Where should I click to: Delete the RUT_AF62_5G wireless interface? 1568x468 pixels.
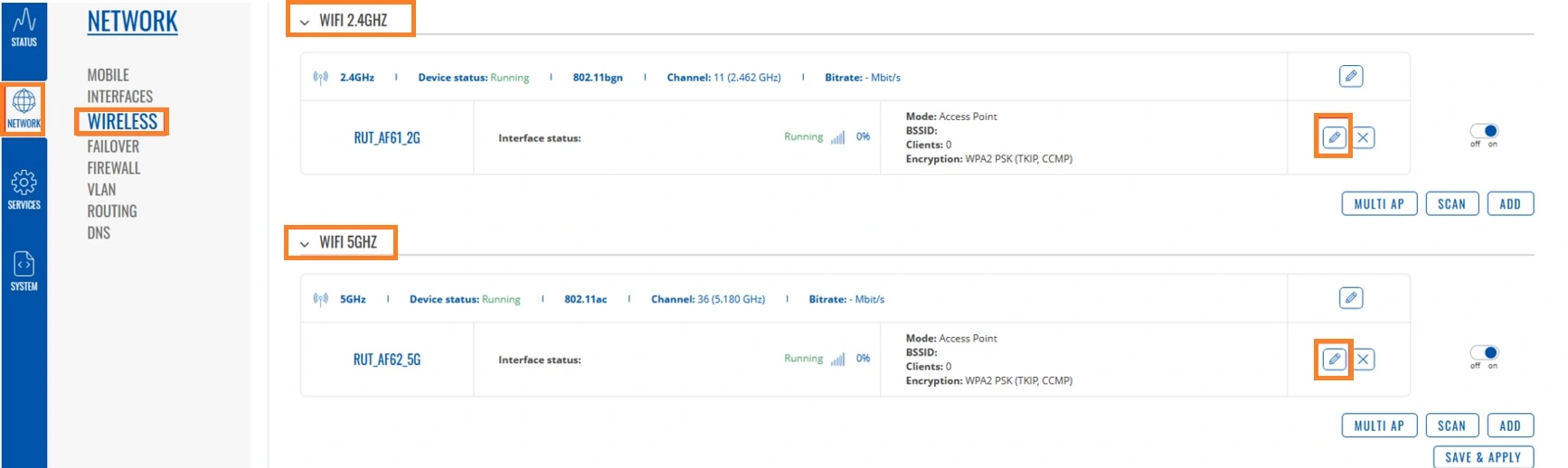pos(1364,360)
